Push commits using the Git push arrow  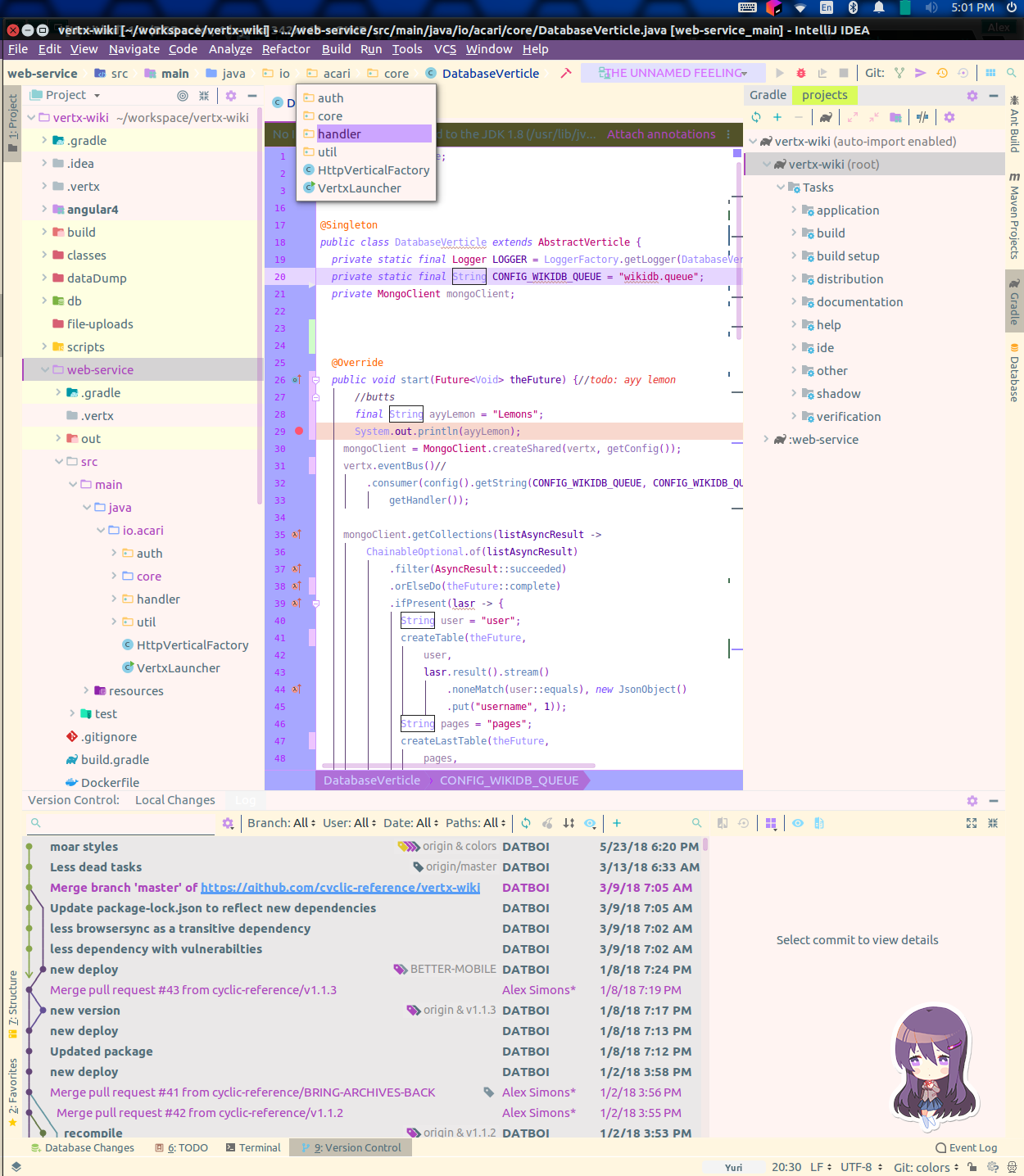coord(921,73)
